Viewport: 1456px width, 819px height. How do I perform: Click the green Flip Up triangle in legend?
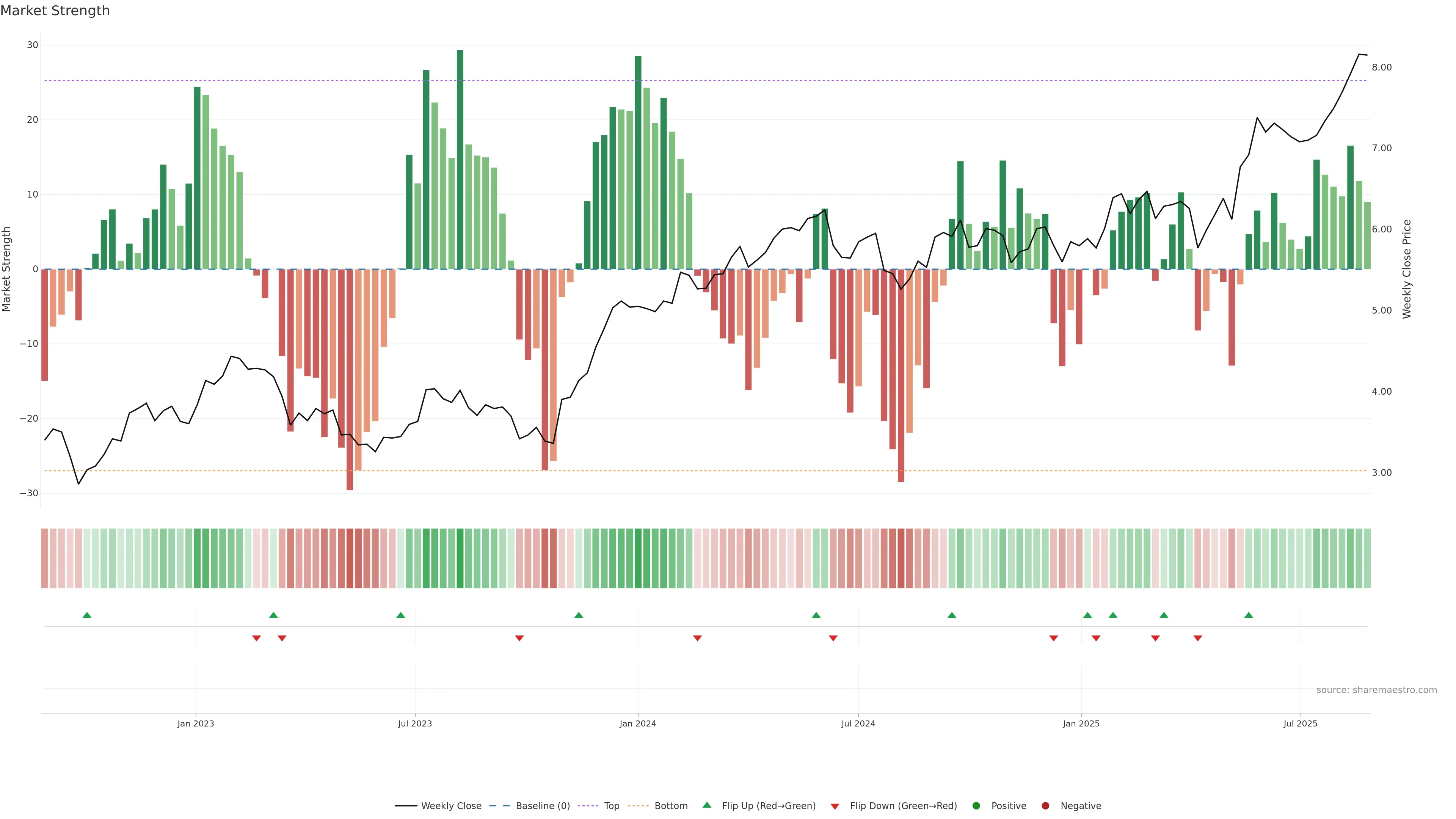click(x=706, y=805)
